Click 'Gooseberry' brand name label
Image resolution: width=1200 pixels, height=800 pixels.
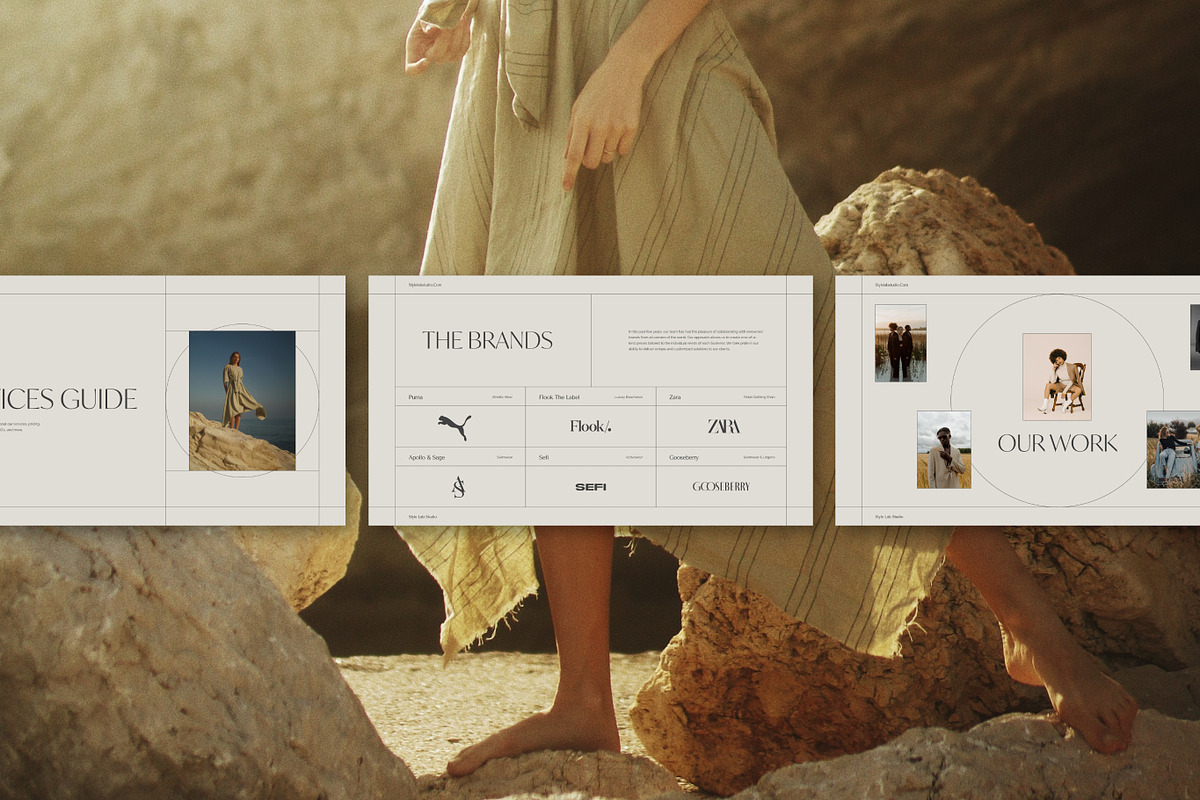pos(685,457)
